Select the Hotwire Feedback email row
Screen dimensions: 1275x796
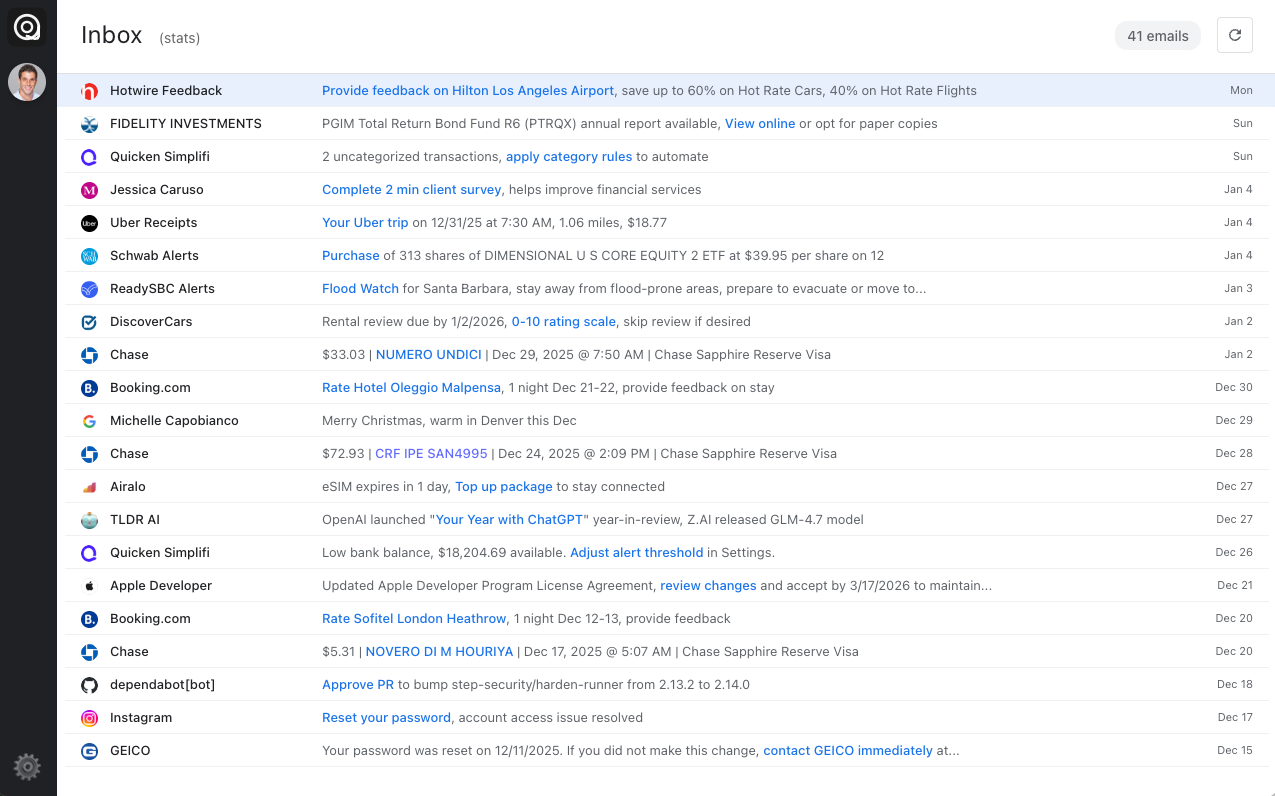[x=650, y=90]
